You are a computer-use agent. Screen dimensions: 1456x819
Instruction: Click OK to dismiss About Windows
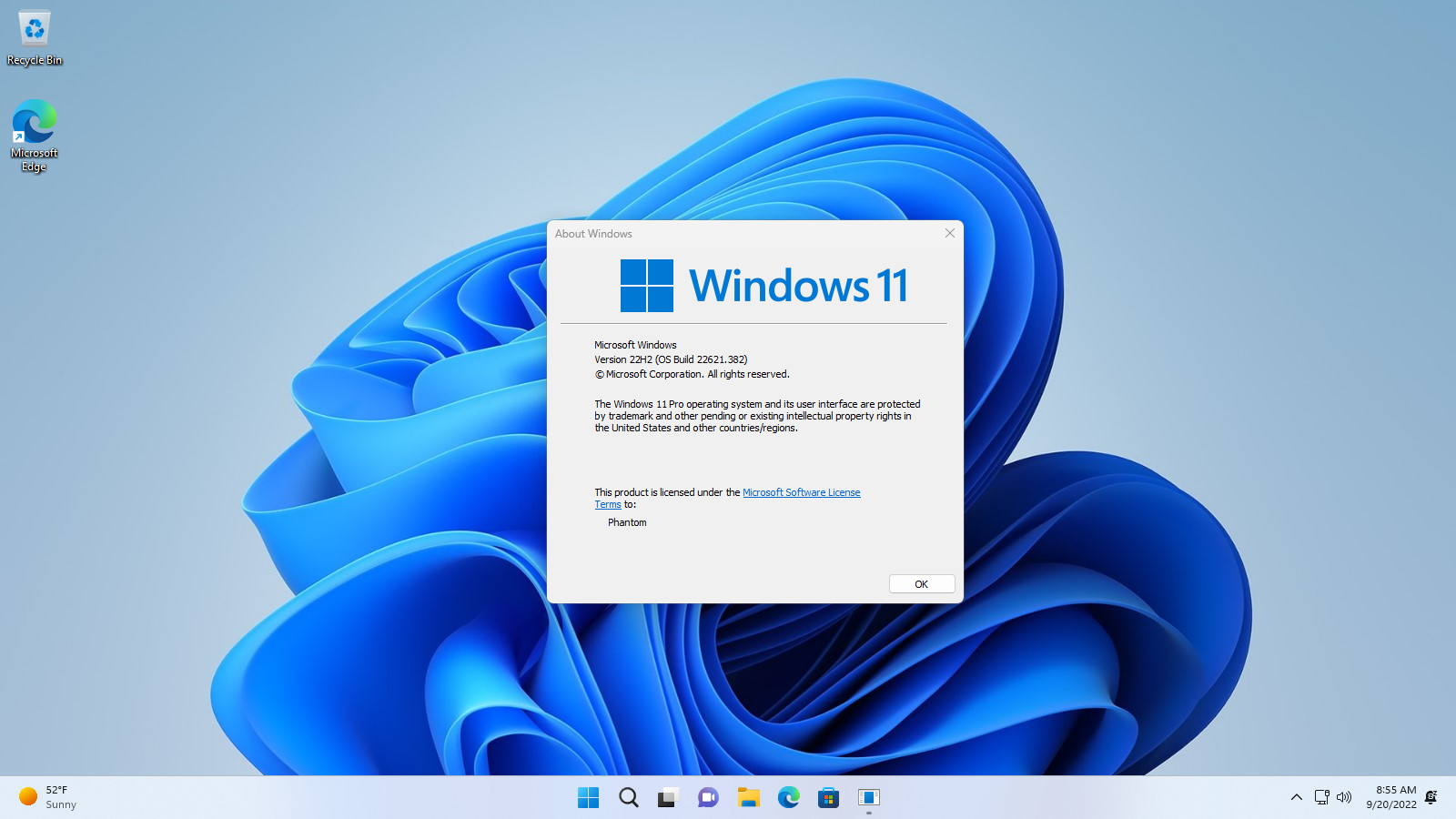pos(921,583)
